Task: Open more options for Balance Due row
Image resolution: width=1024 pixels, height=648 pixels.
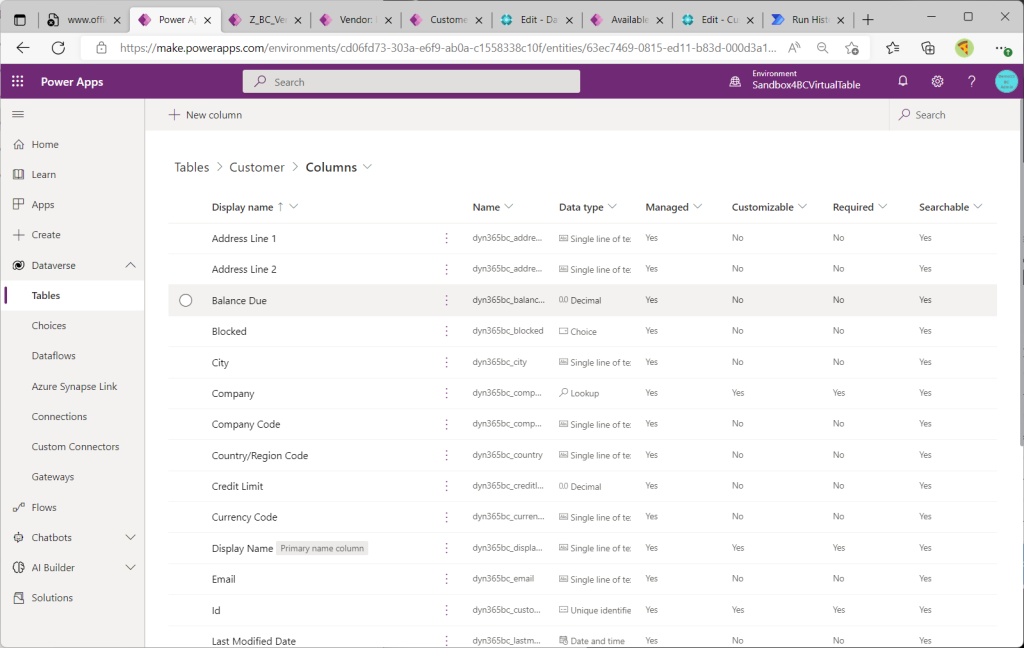Action: tap(447, 300)
